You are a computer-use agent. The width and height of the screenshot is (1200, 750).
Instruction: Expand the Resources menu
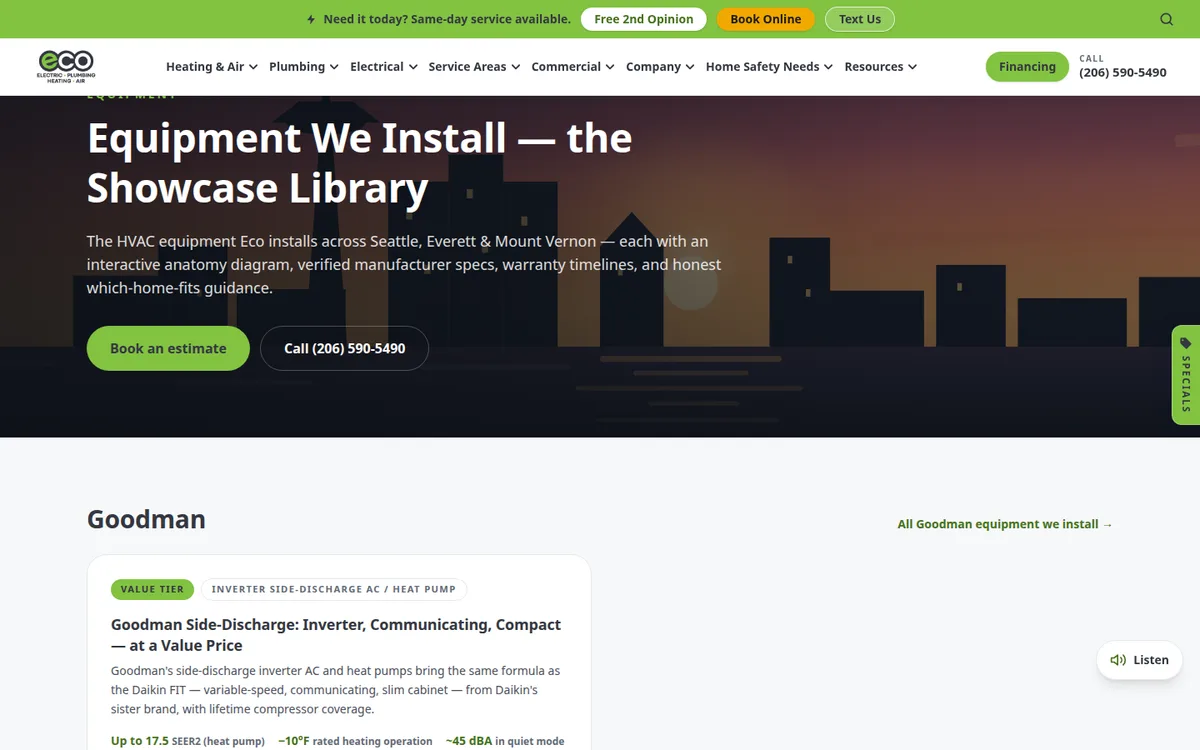pyautogui.click(x=880, y=67)
